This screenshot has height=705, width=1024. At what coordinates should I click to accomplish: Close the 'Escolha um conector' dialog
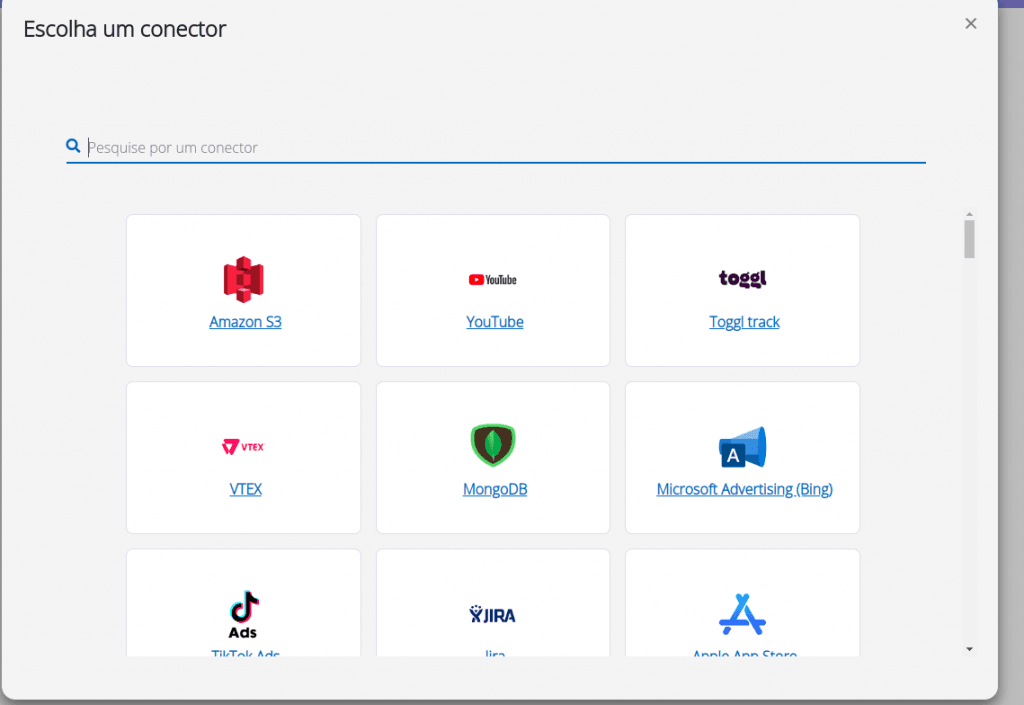[970, 24]
